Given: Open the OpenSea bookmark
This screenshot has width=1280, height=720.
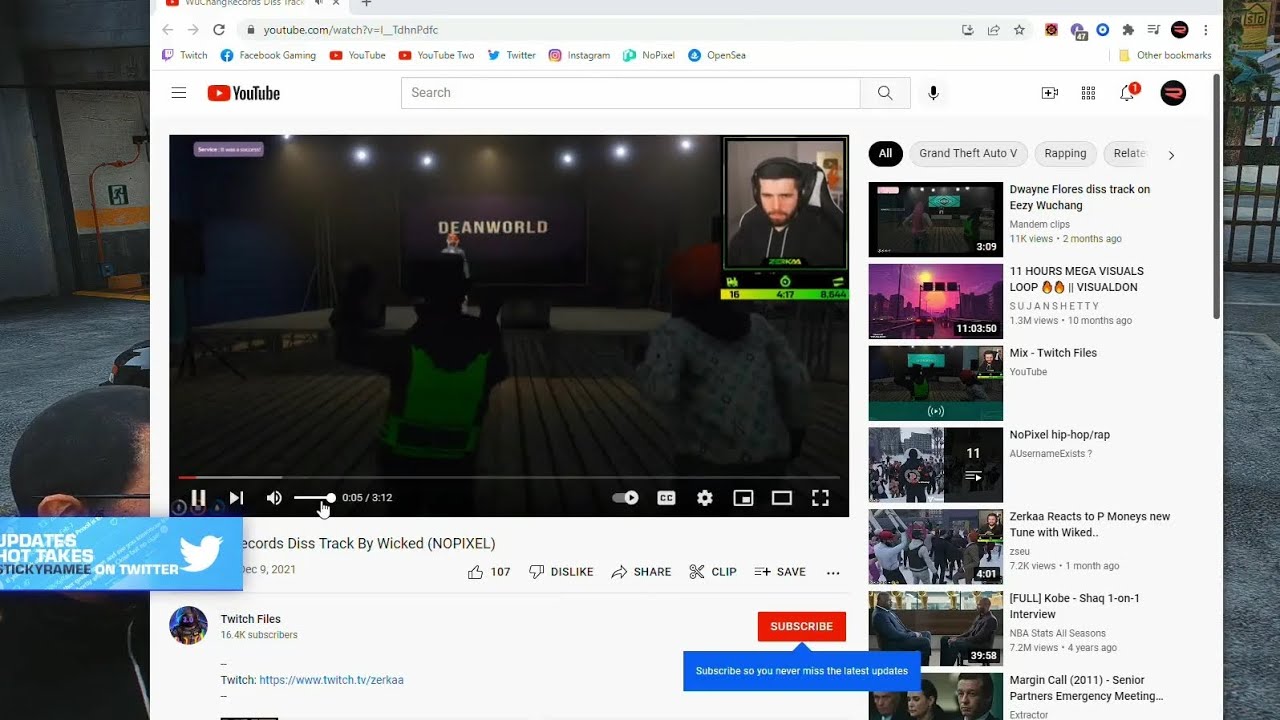Looking at the screenshot, I should [717, 55].
